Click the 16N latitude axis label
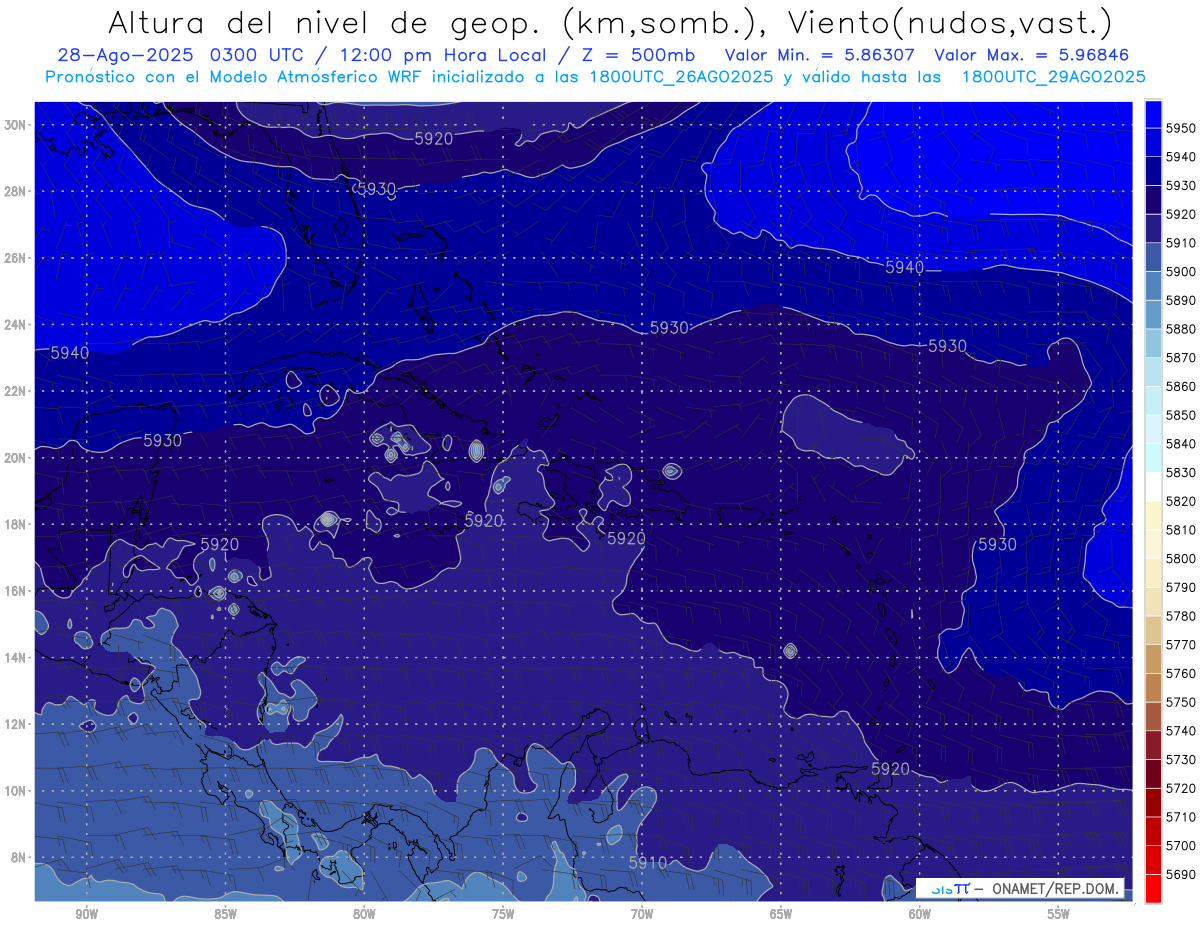The width and height of the screenshot is (1200, 927). pos(15,591)
